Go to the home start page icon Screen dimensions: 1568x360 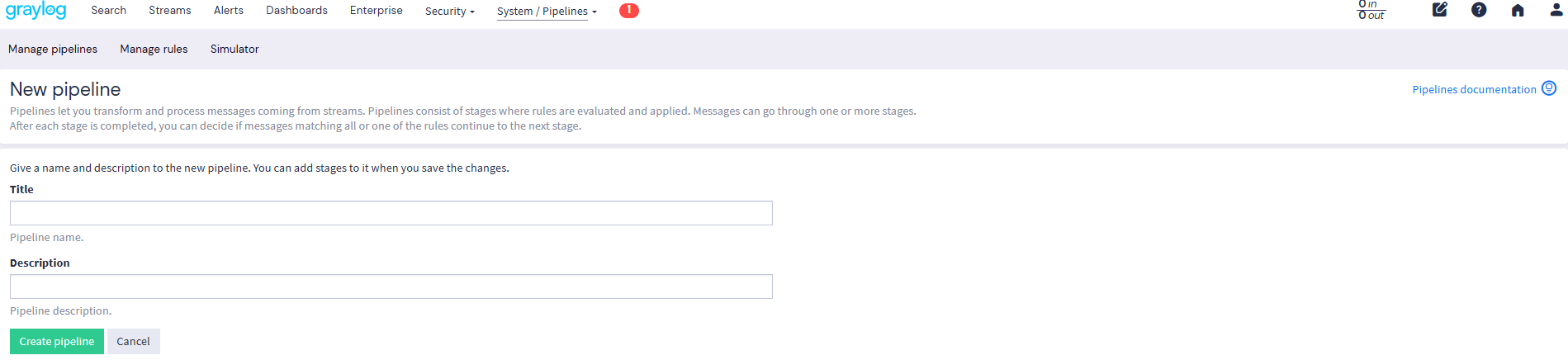pos(1518,10)
